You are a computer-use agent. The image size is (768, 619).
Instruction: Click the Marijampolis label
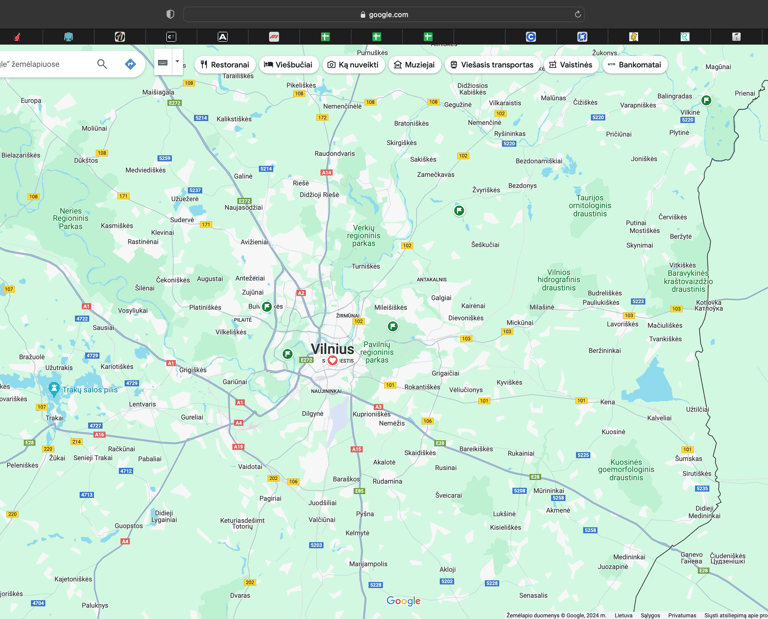click(x=368, y=564)
